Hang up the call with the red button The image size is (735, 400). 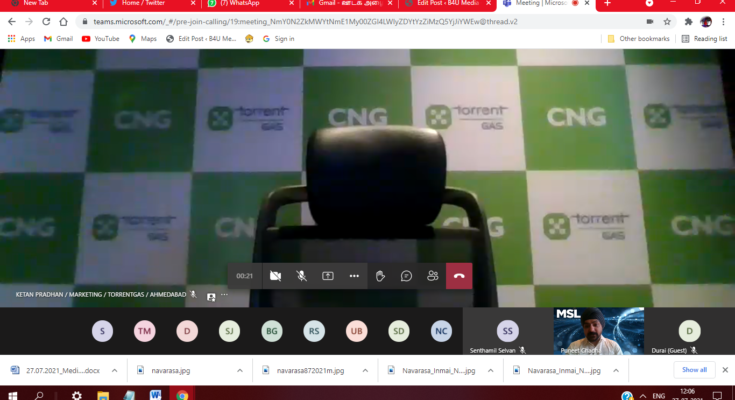pos(459,276)
